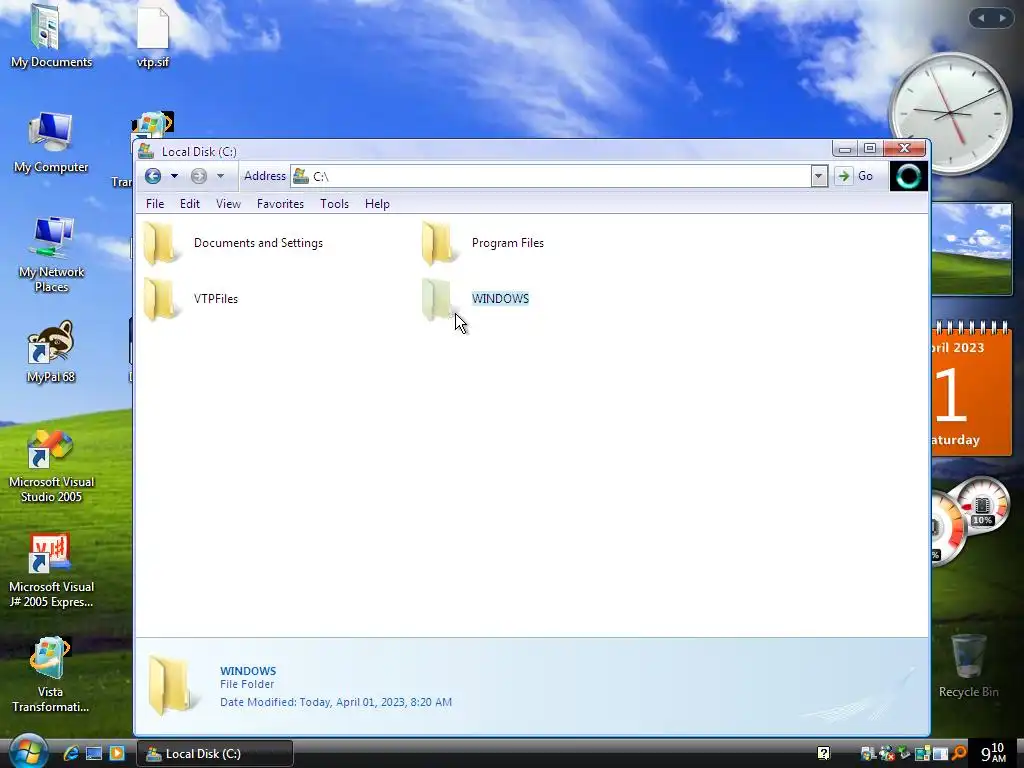Select the Recycle Bin icon

click(x=968, y=666)
